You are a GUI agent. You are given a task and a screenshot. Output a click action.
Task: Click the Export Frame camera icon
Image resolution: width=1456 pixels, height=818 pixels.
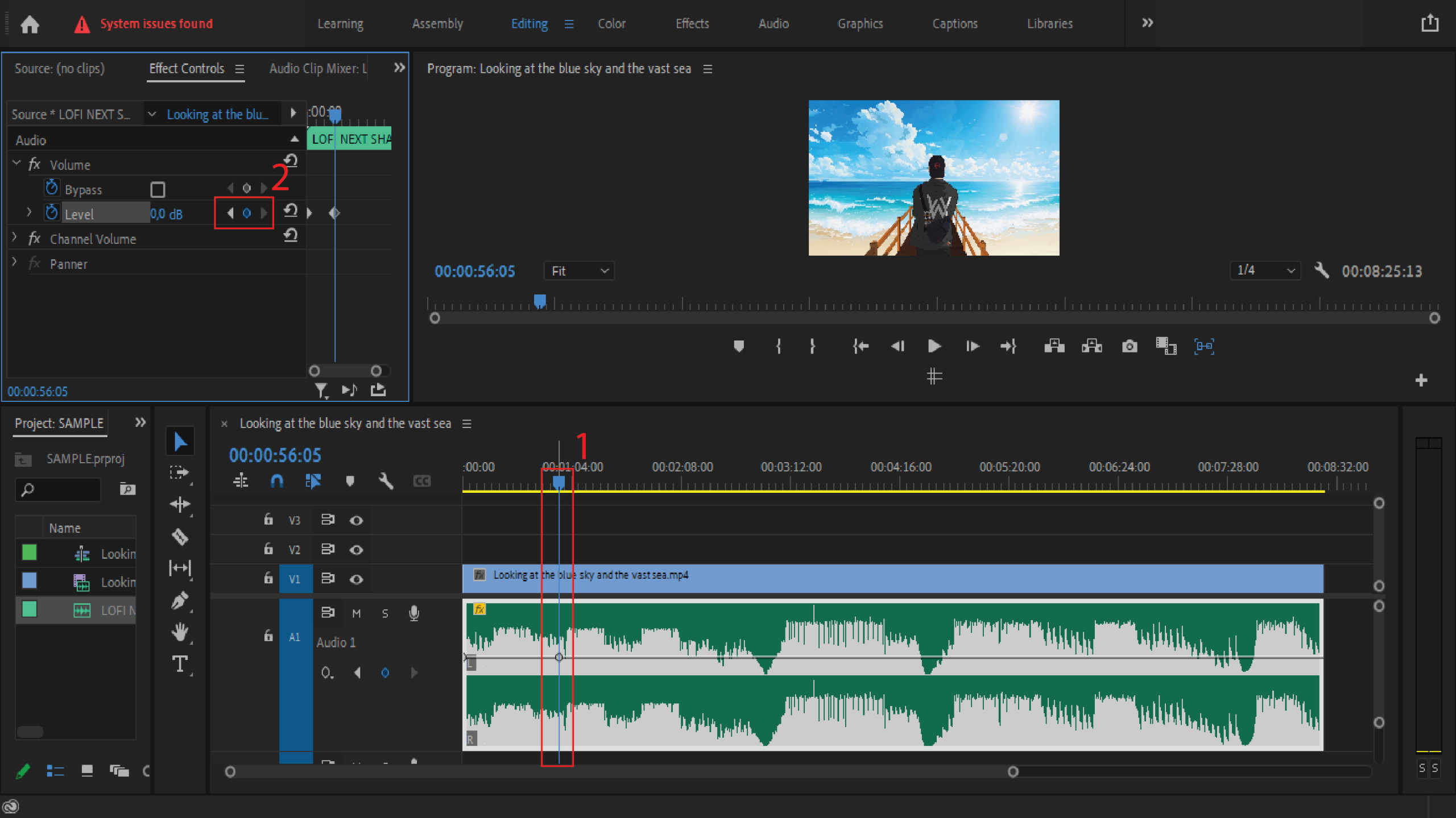point(1129,346)
